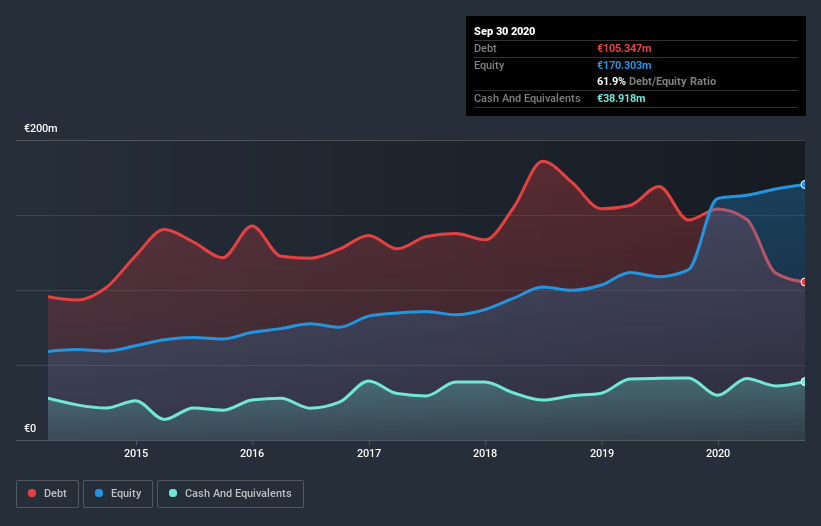Click the Debt label in tooltip
Image resolution: width=821 pixels, height=526 pixels.
[x=485, y=48]
